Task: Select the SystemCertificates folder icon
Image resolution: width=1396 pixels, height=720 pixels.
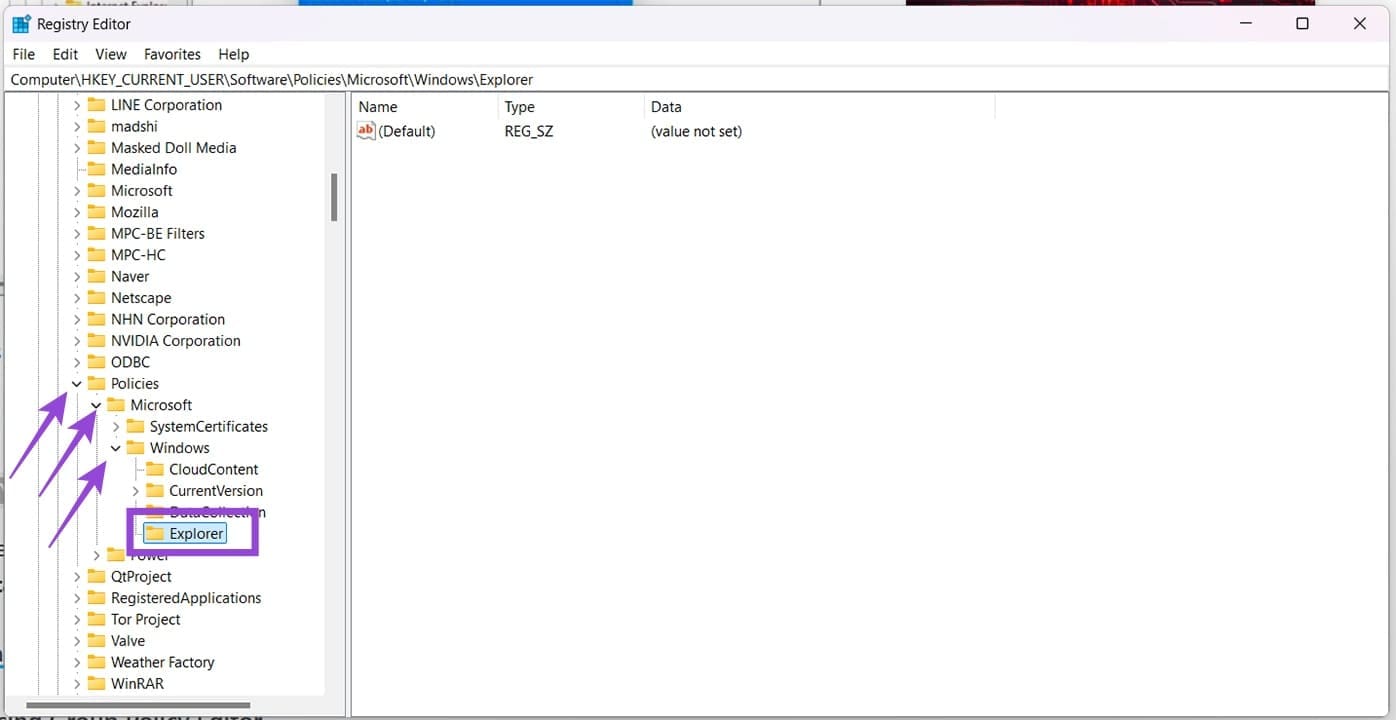Action: 135,427
